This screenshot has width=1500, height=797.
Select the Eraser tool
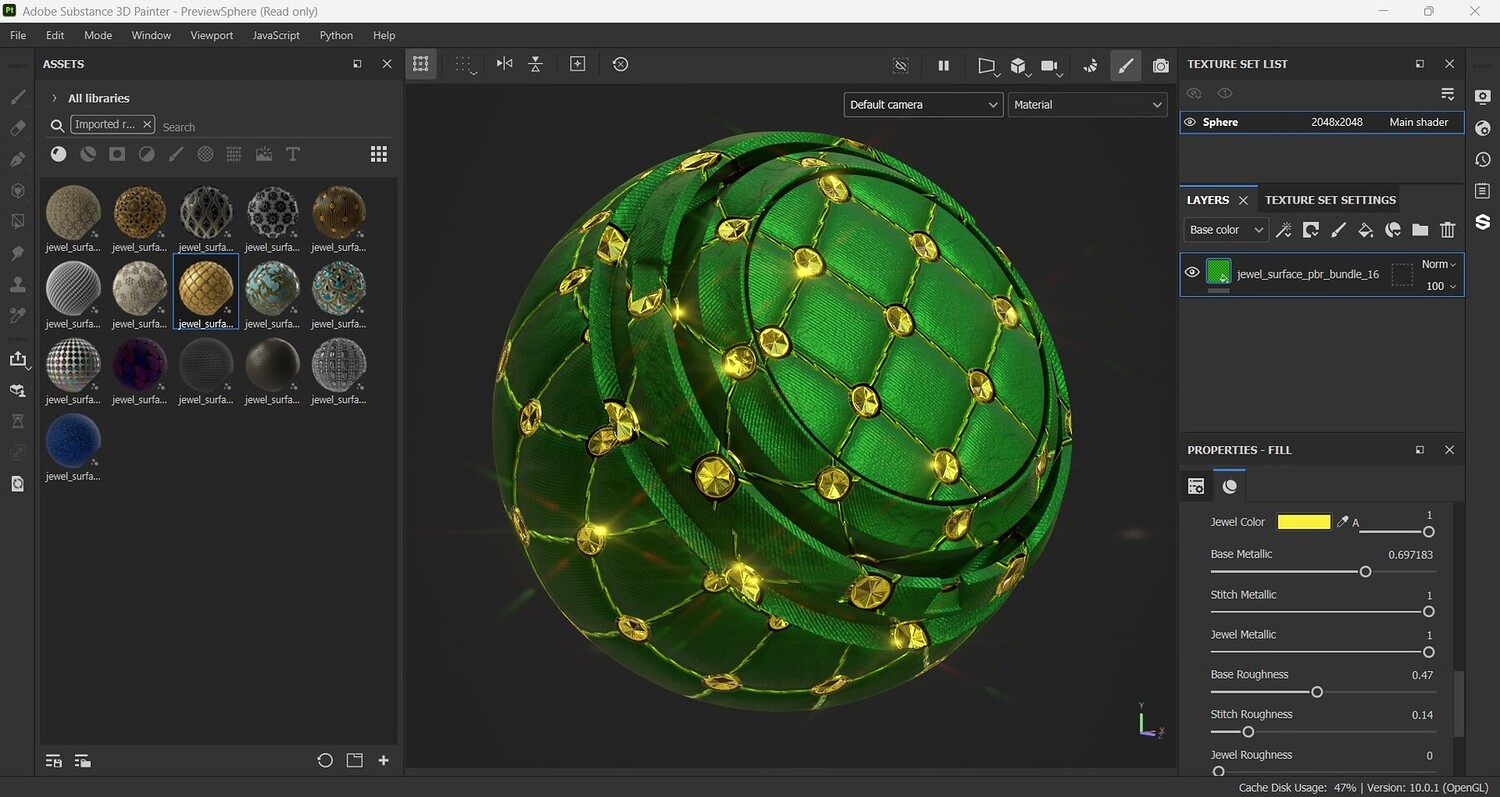pos(17,128)
